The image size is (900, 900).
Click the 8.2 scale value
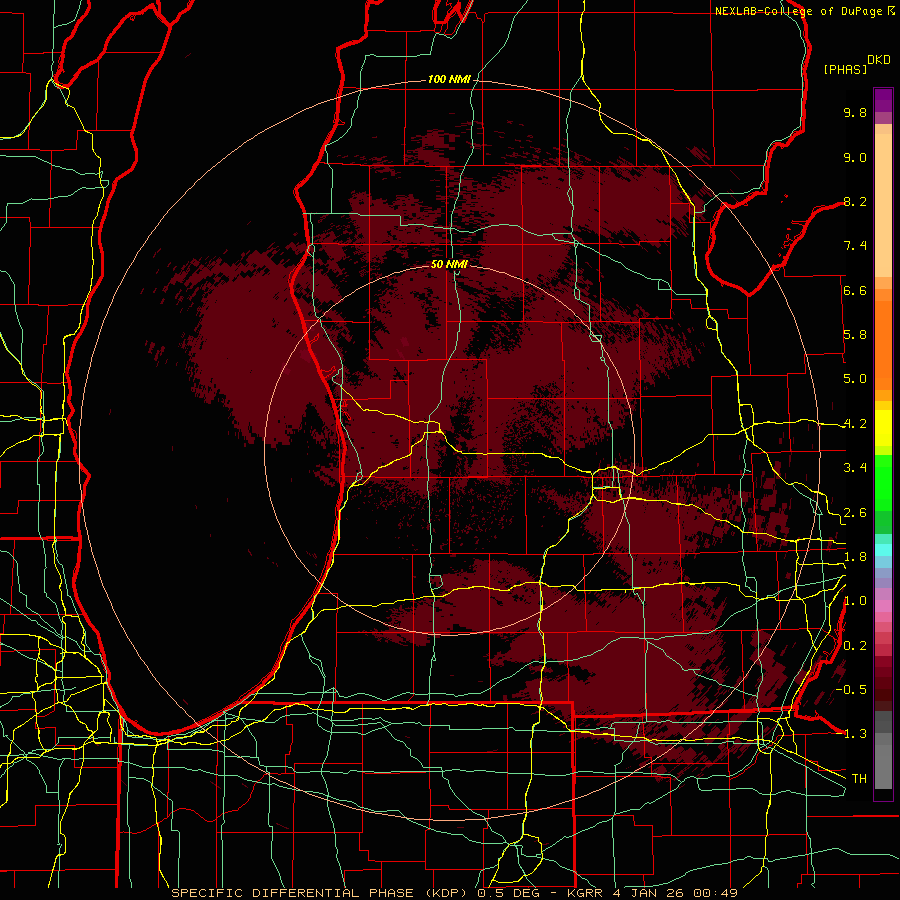[x=855, y=201]
